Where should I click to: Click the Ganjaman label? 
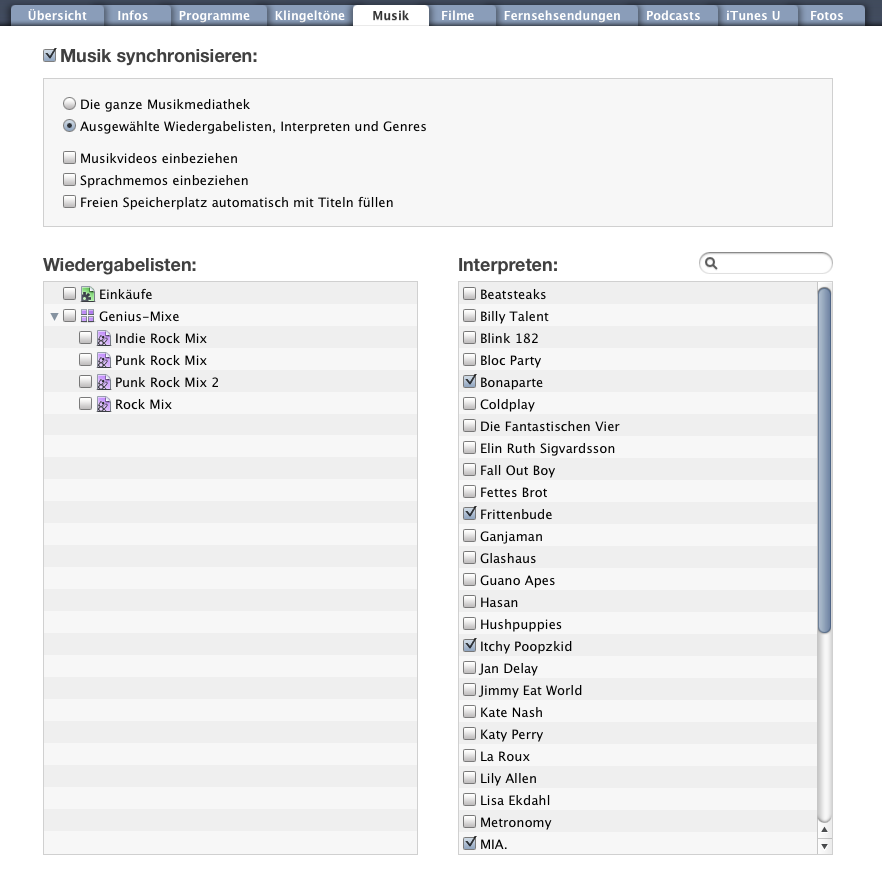point(511,537)
